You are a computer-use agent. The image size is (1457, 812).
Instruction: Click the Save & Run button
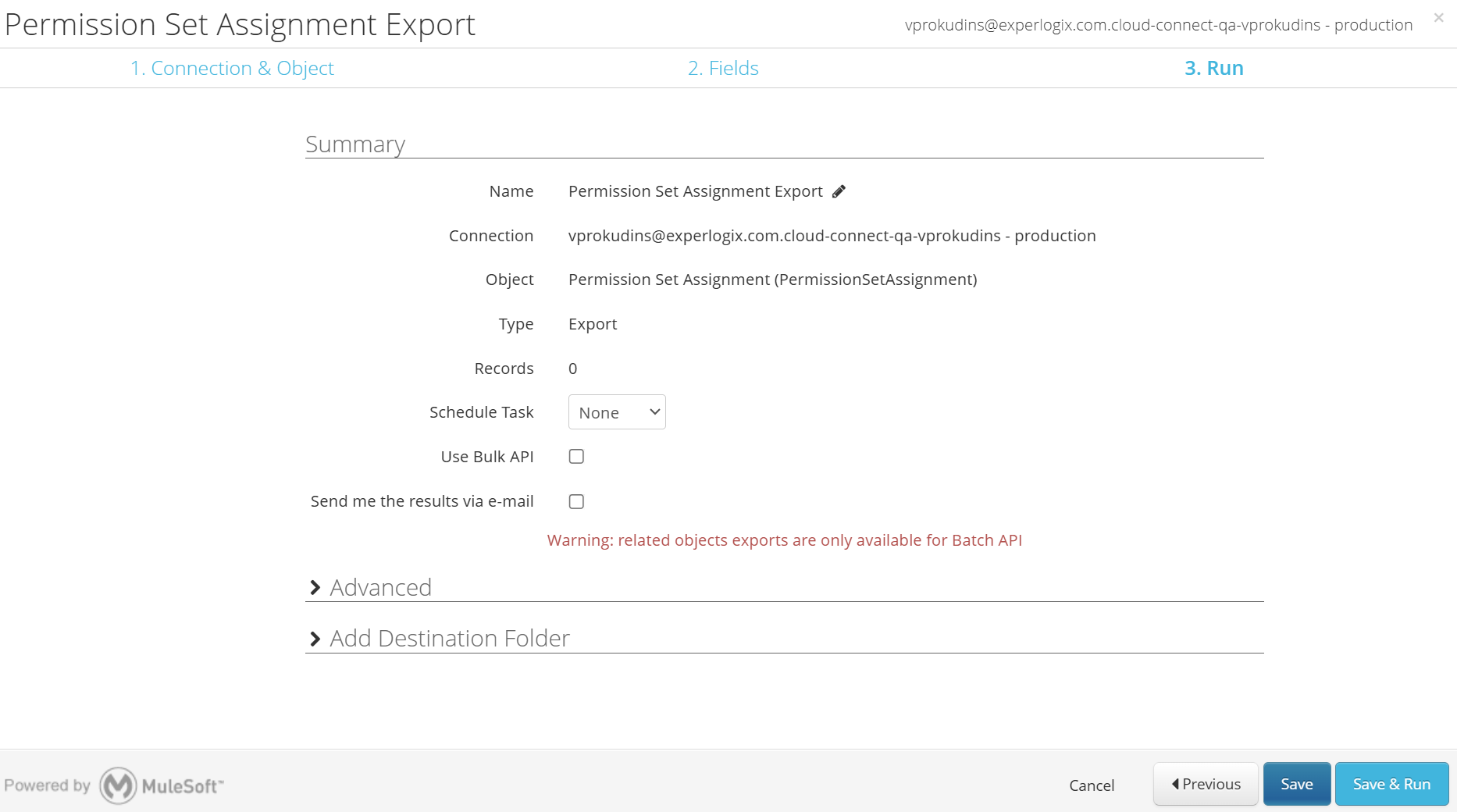1392,784
